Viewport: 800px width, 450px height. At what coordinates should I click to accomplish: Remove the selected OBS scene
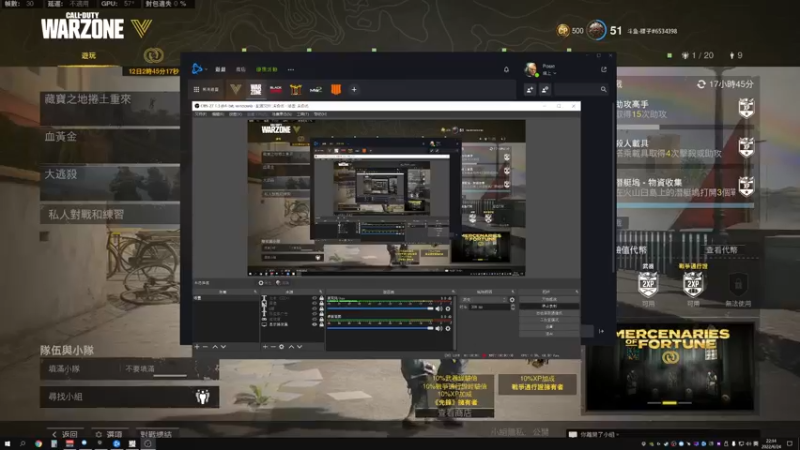click(206, 347)
